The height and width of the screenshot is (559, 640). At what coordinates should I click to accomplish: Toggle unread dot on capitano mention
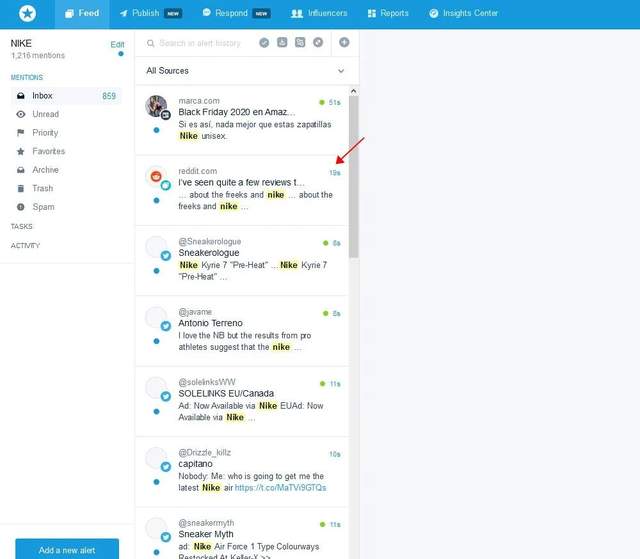coord(156,482)
